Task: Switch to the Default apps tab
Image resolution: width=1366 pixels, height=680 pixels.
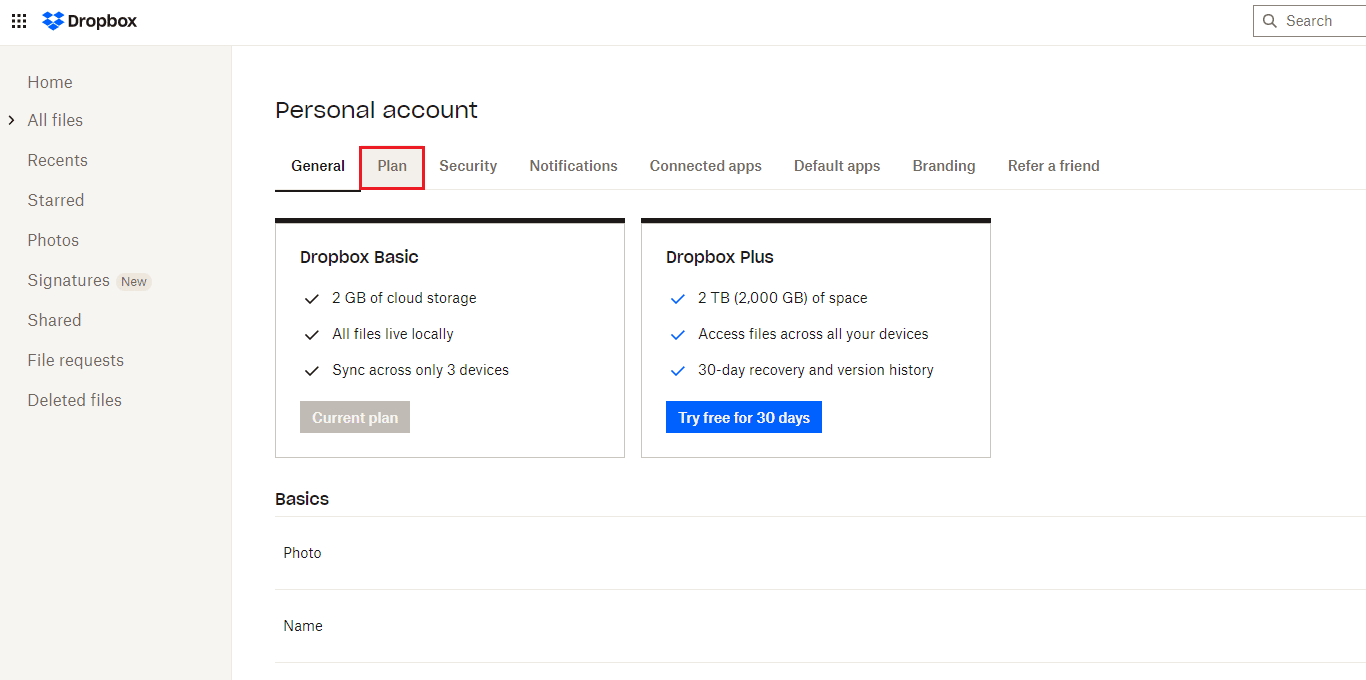Action: pos(837,166)
